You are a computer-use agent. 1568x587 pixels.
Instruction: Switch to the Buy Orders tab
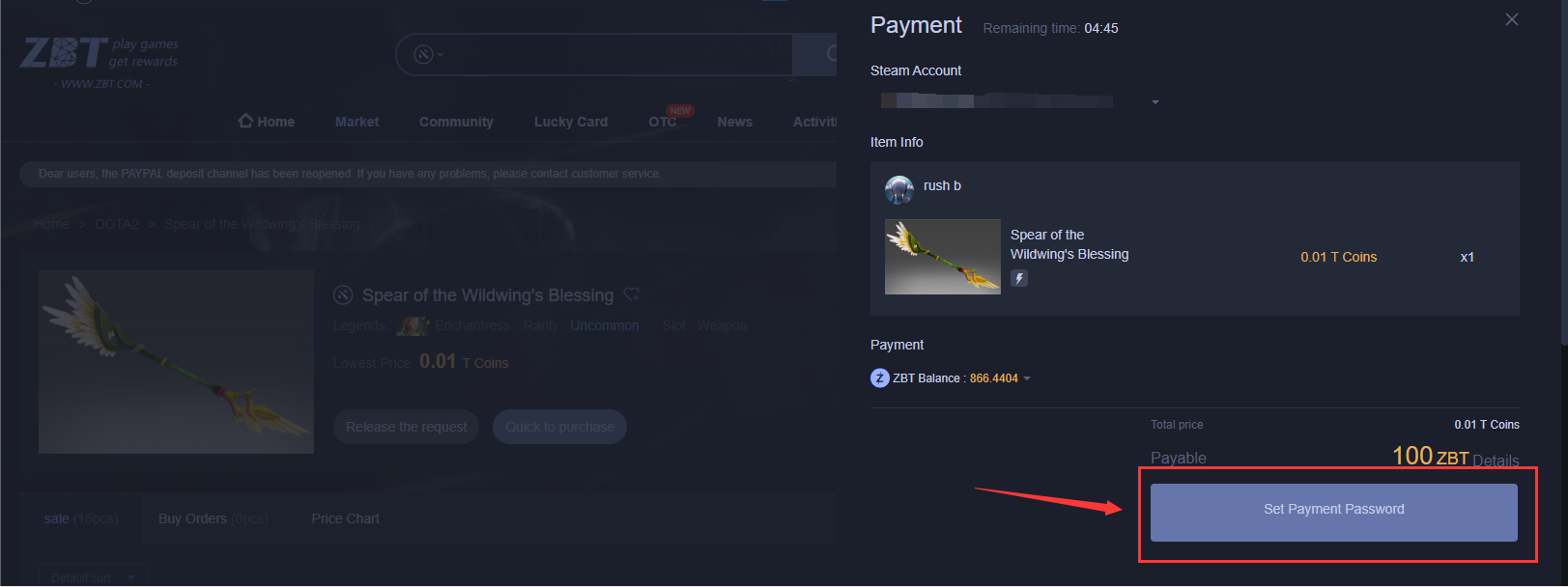214,518
